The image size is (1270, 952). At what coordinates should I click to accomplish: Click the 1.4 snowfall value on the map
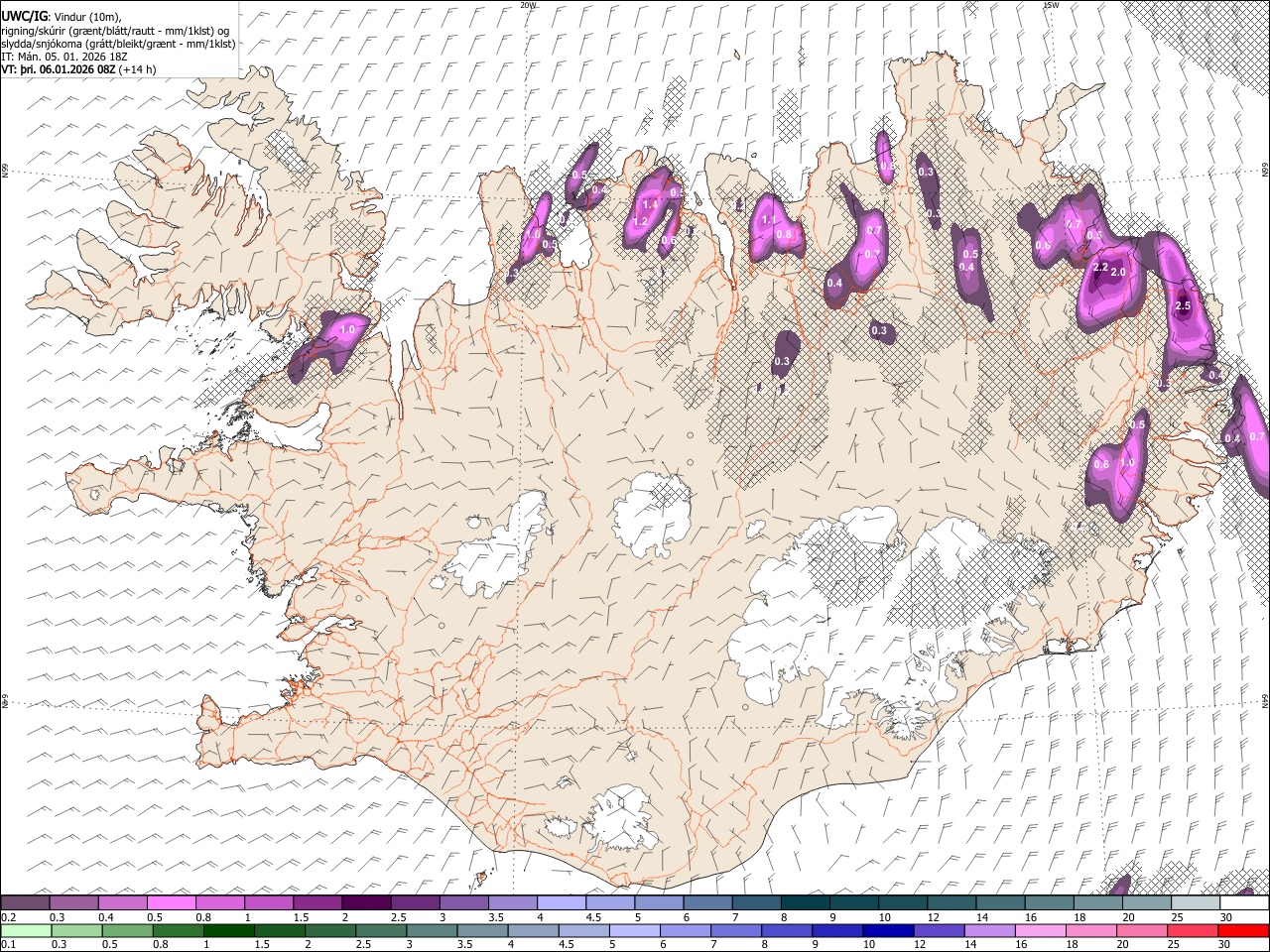(651, 204)
